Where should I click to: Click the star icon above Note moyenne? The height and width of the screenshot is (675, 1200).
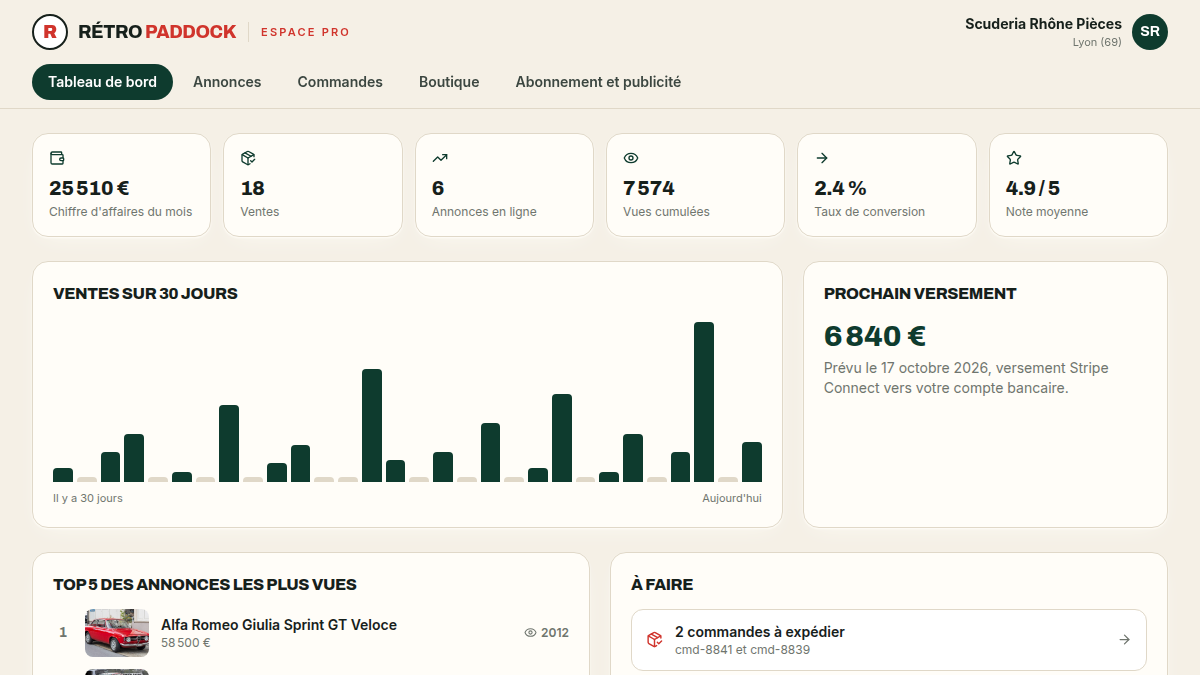1014,158
